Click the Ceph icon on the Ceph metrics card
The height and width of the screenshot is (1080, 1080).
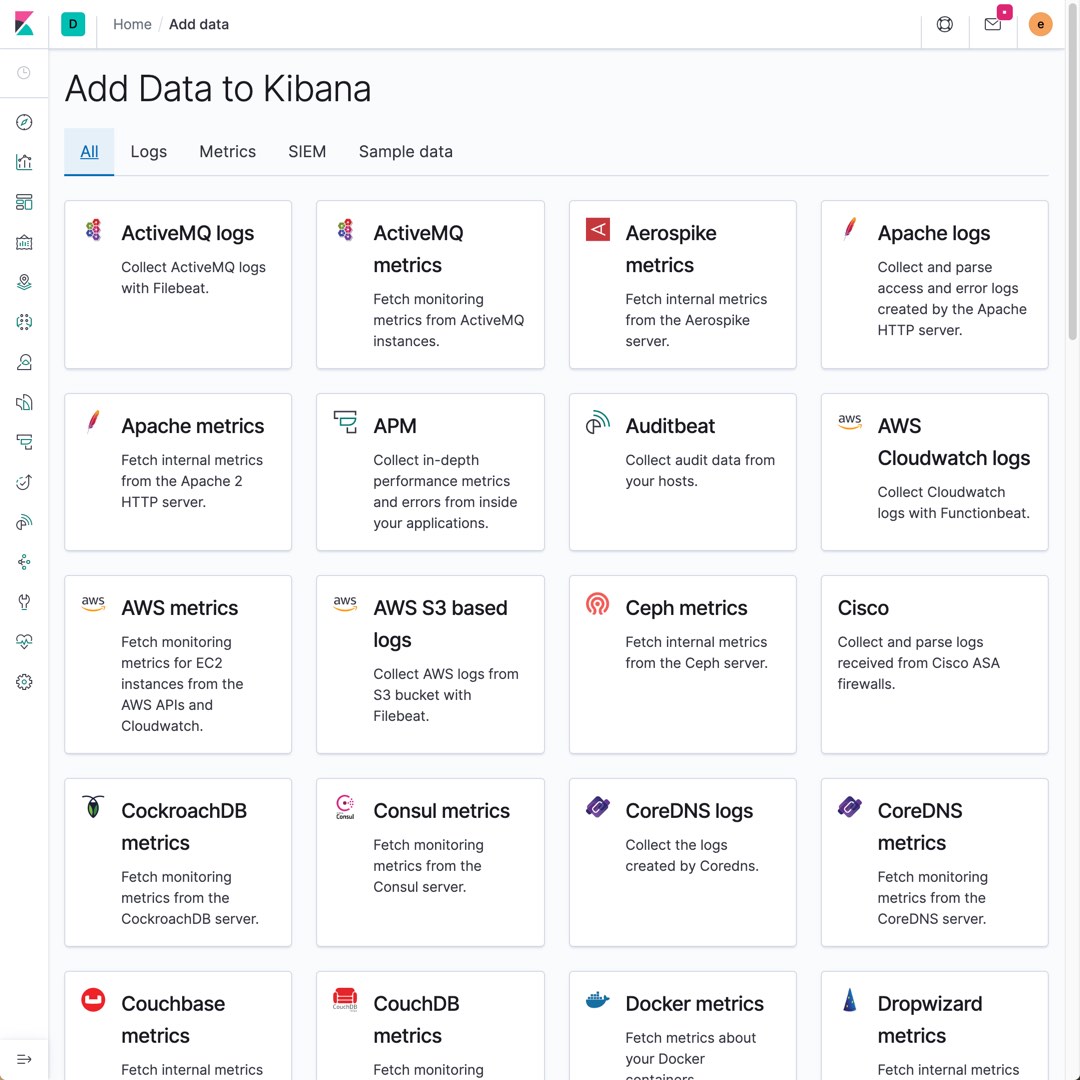[x=597, y=604]
